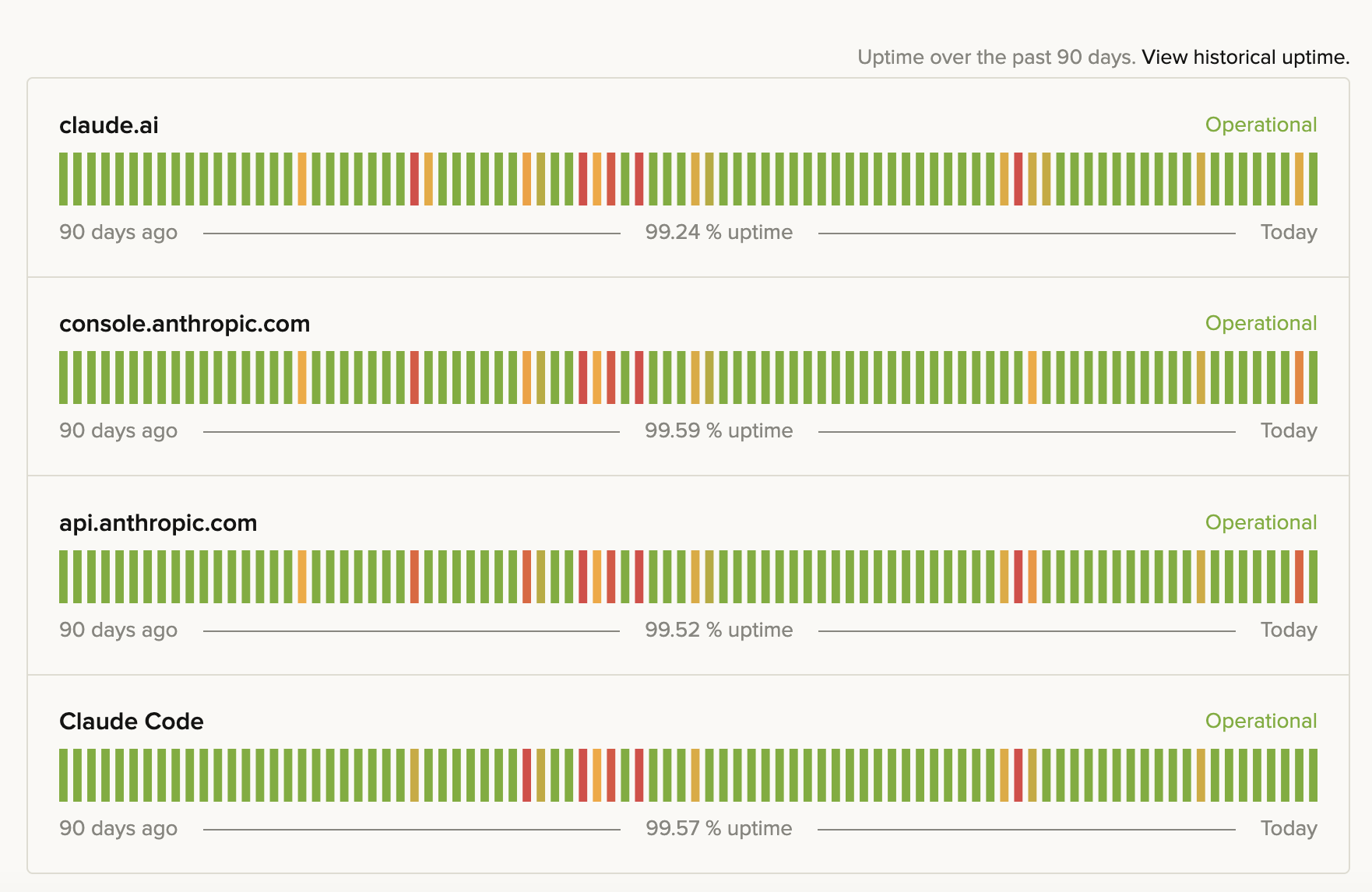Select the most recent red bar in api.anthropic.com row
Viewport: 1372px width, 892px height.
1299,577
